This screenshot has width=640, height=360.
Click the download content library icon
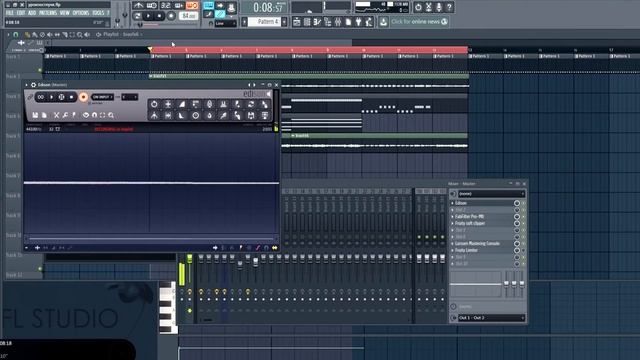point(383,22)
